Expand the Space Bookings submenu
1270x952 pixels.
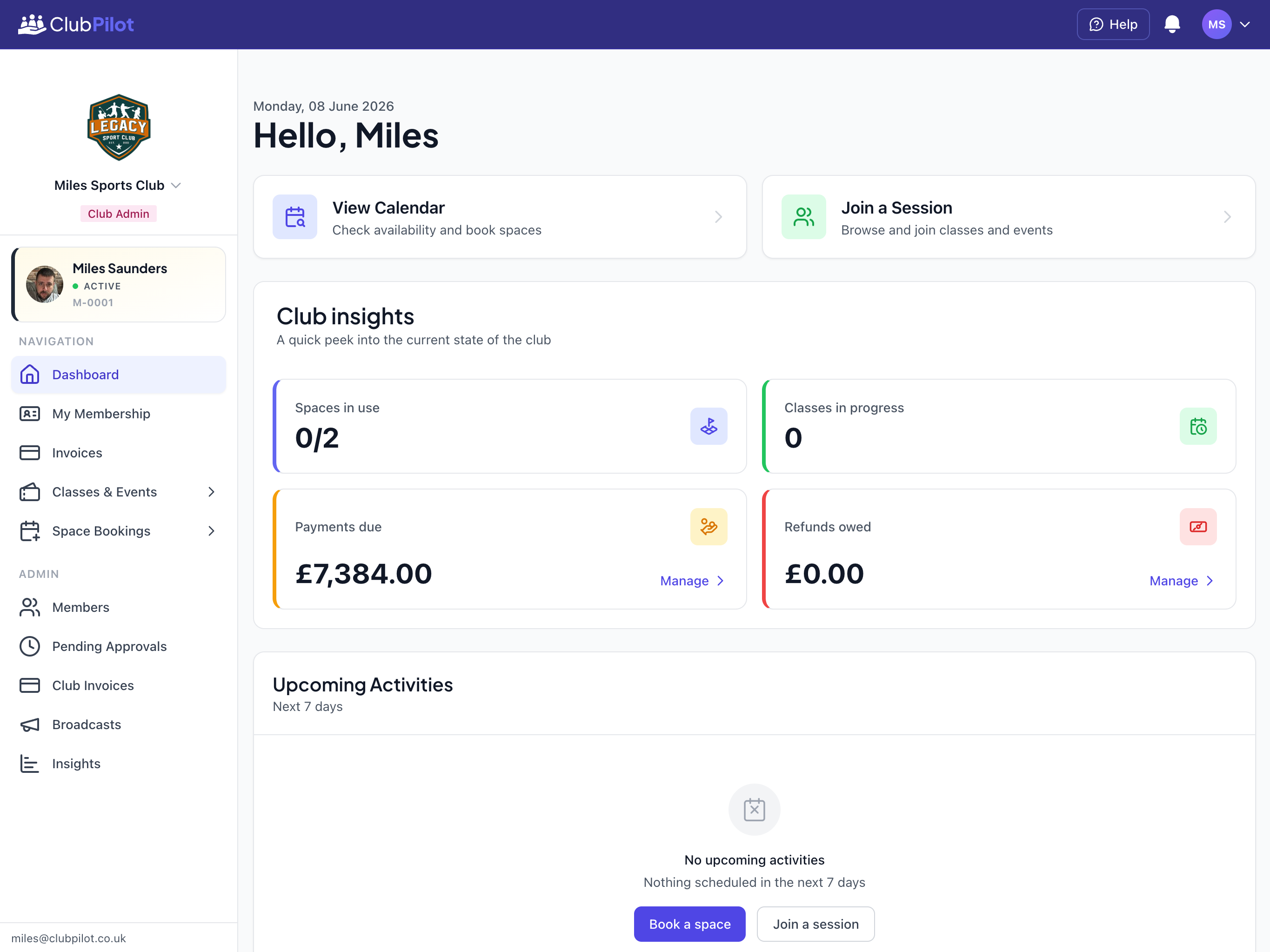click(x=211, y=531)
